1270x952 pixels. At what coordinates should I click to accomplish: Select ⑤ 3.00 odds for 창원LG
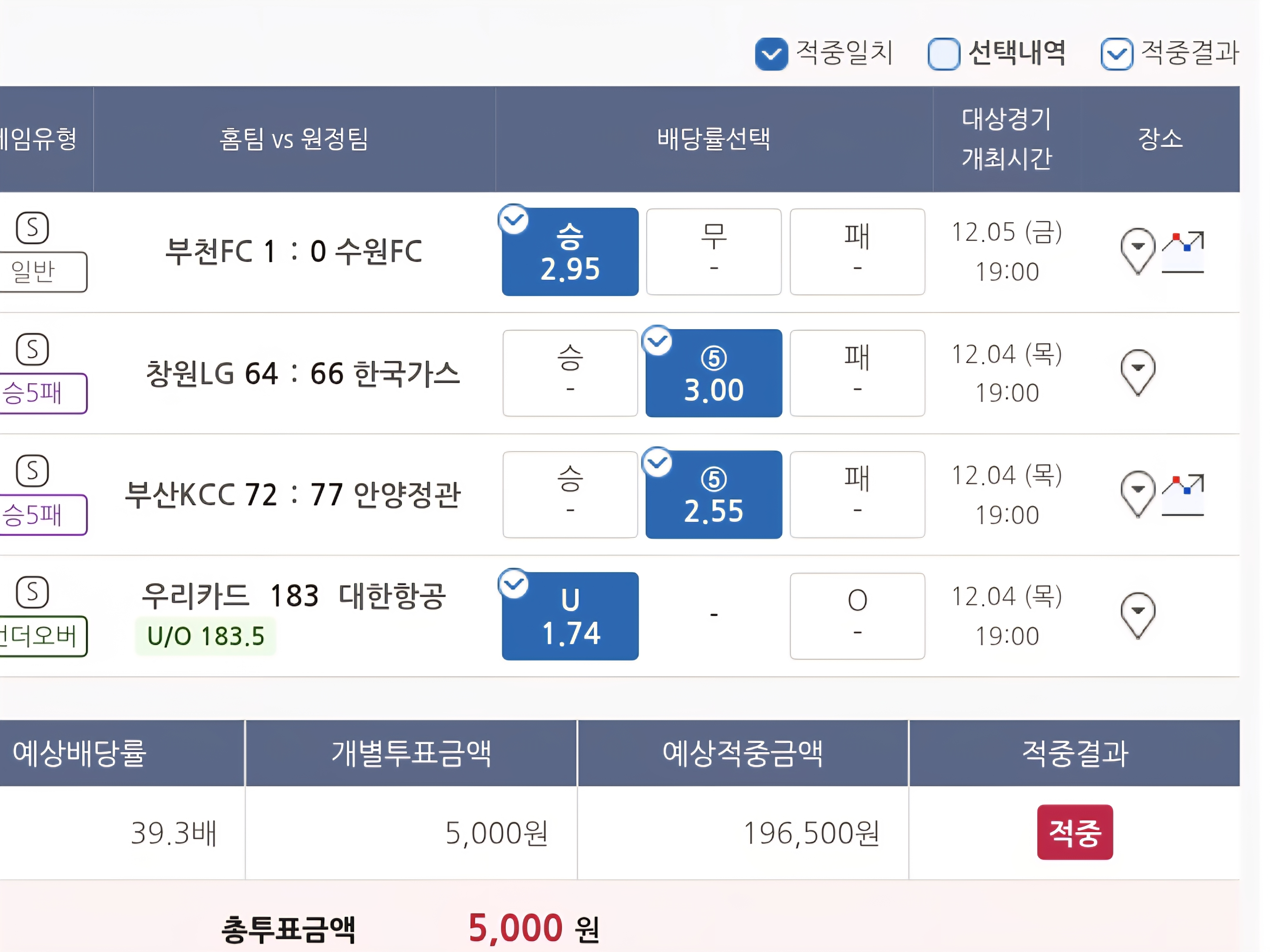pos(713,373)
